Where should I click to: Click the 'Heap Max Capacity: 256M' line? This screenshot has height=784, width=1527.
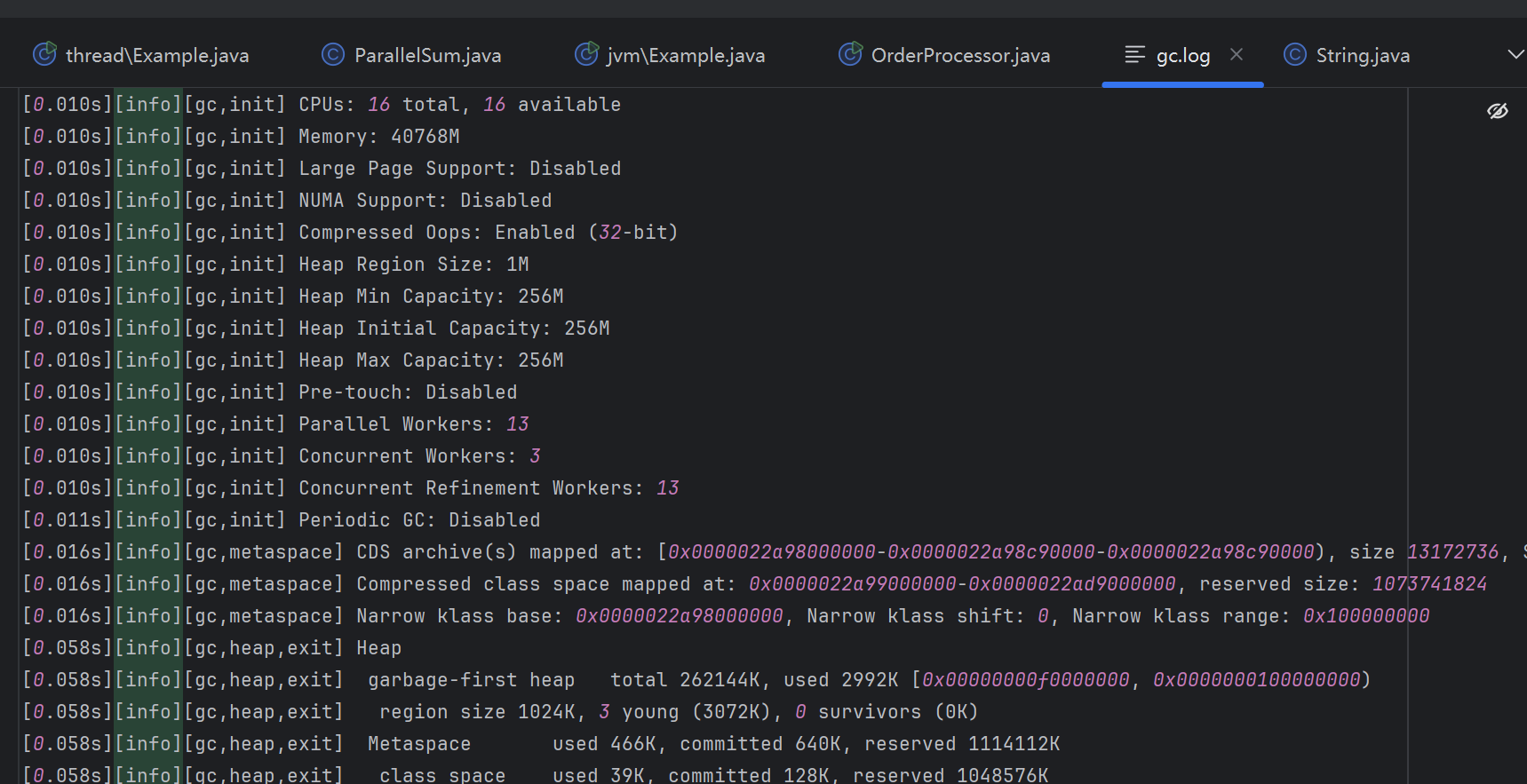(293, 360)
